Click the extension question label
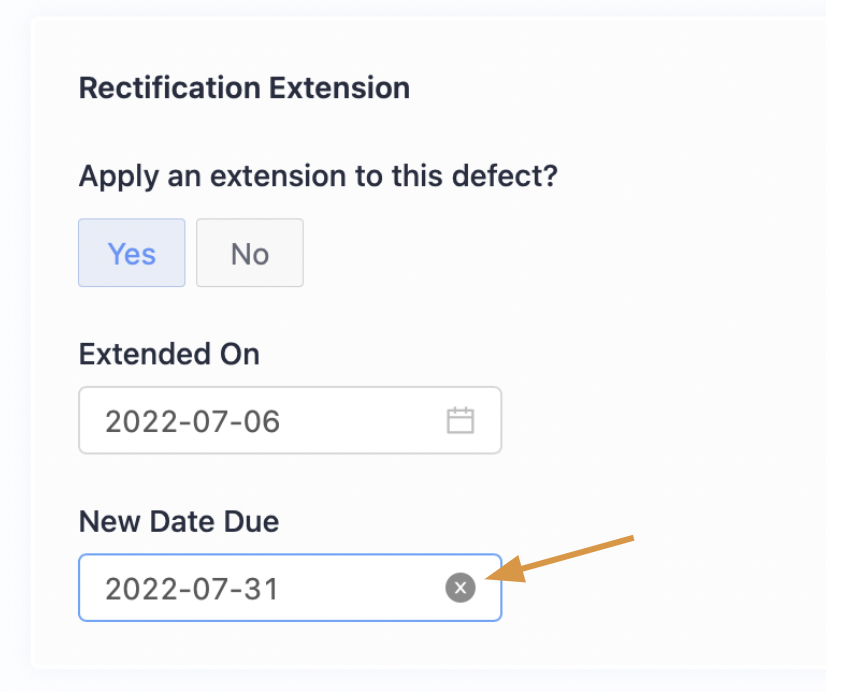The width and height of the screenshot is (846, 692). [x=318, y=177]
